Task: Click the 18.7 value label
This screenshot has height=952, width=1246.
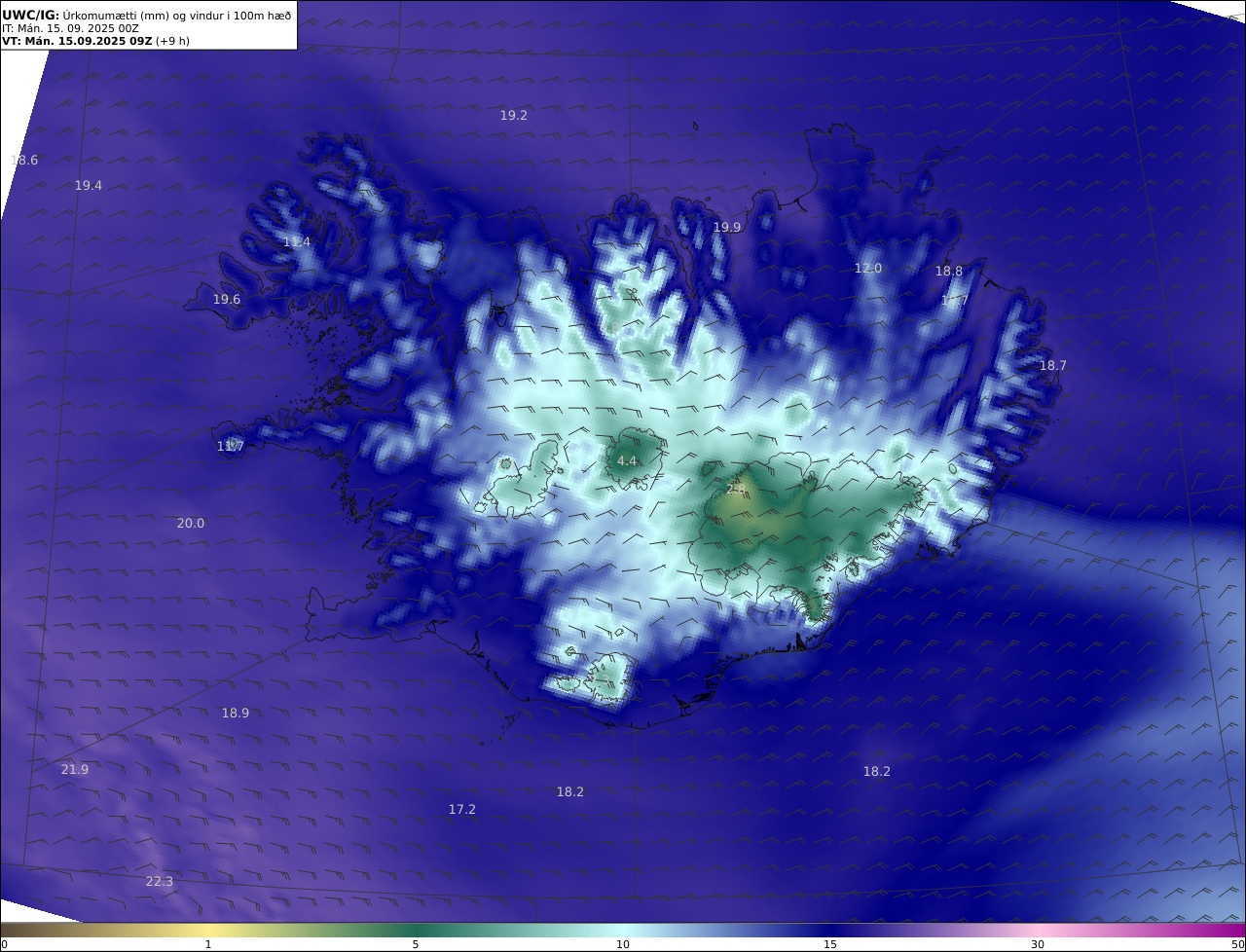Action: [x=1053, y=365]
